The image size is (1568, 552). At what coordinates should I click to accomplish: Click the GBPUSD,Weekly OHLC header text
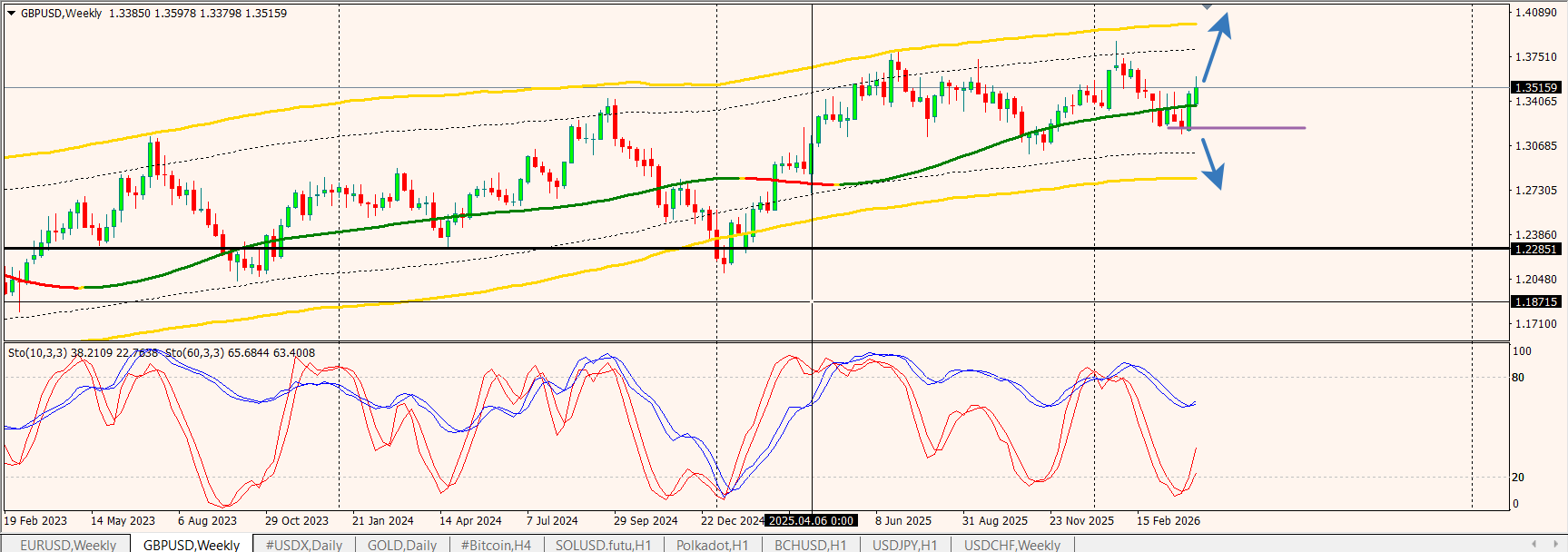tap(153, 14)
